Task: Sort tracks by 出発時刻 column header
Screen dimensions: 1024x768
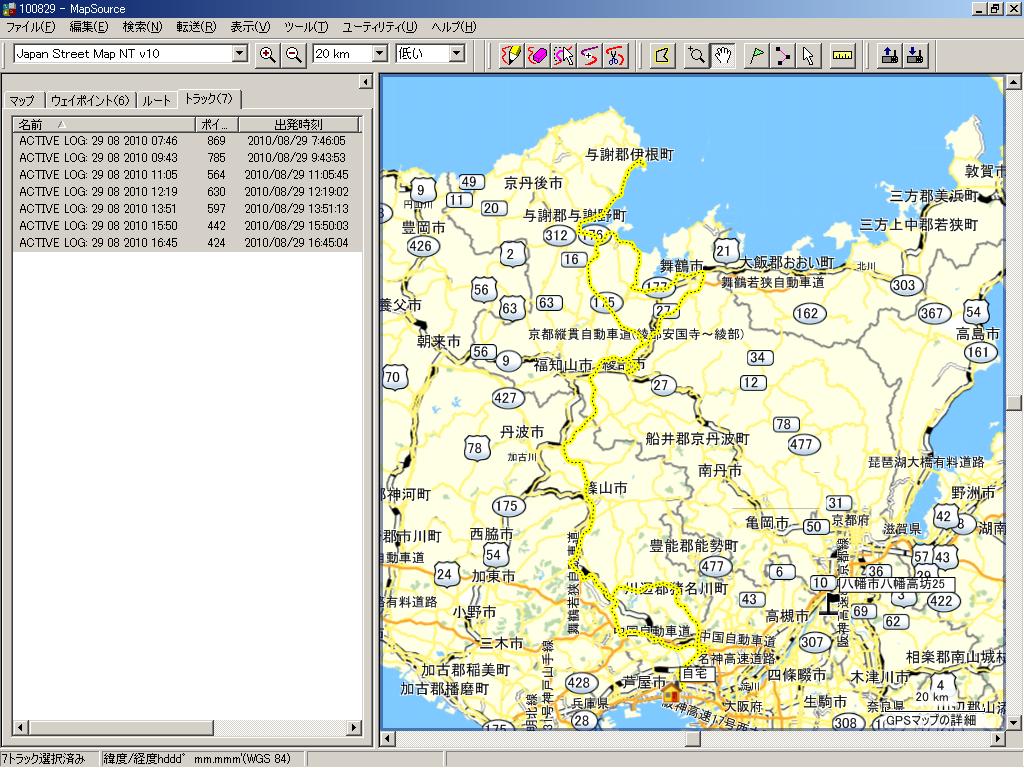Action: pyautogui.click(x=298, y=125)
